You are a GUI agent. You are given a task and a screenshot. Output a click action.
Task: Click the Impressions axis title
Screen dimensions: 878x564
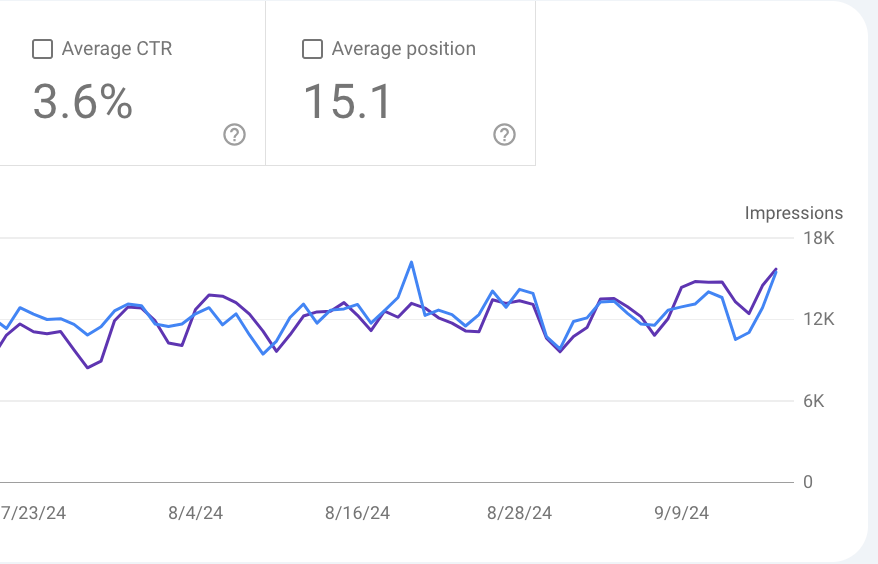tap(794, 213)
